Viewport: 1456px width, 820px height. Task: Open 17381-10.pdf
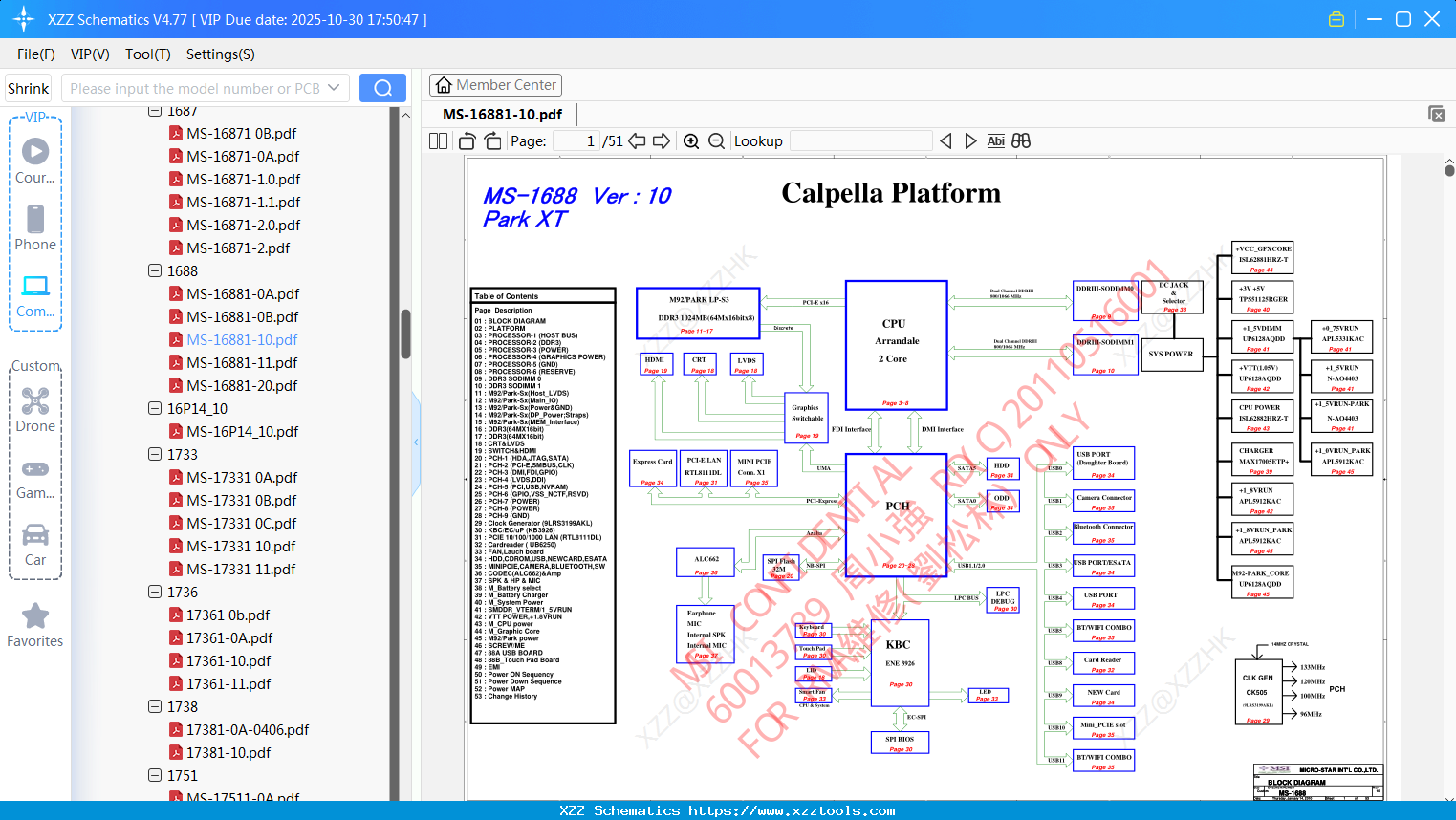[228, 752]
